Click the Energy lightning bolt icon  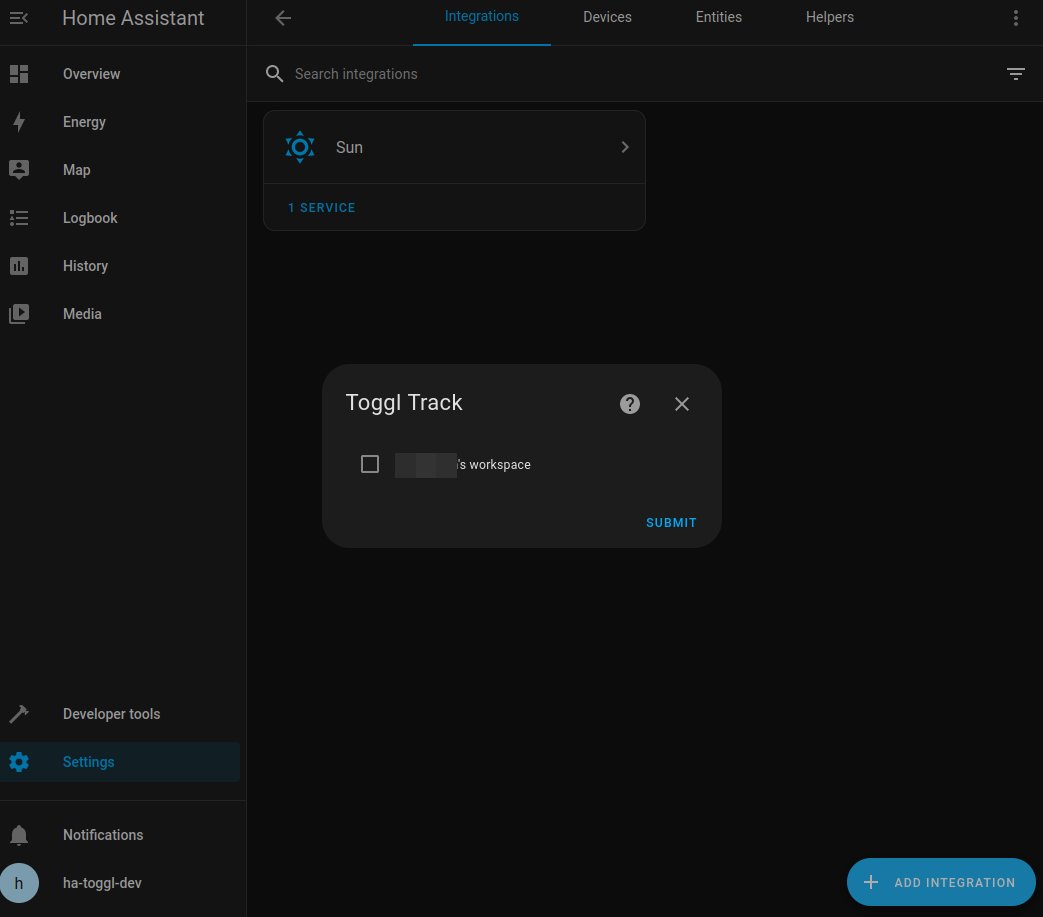click(x=19, y=122)
